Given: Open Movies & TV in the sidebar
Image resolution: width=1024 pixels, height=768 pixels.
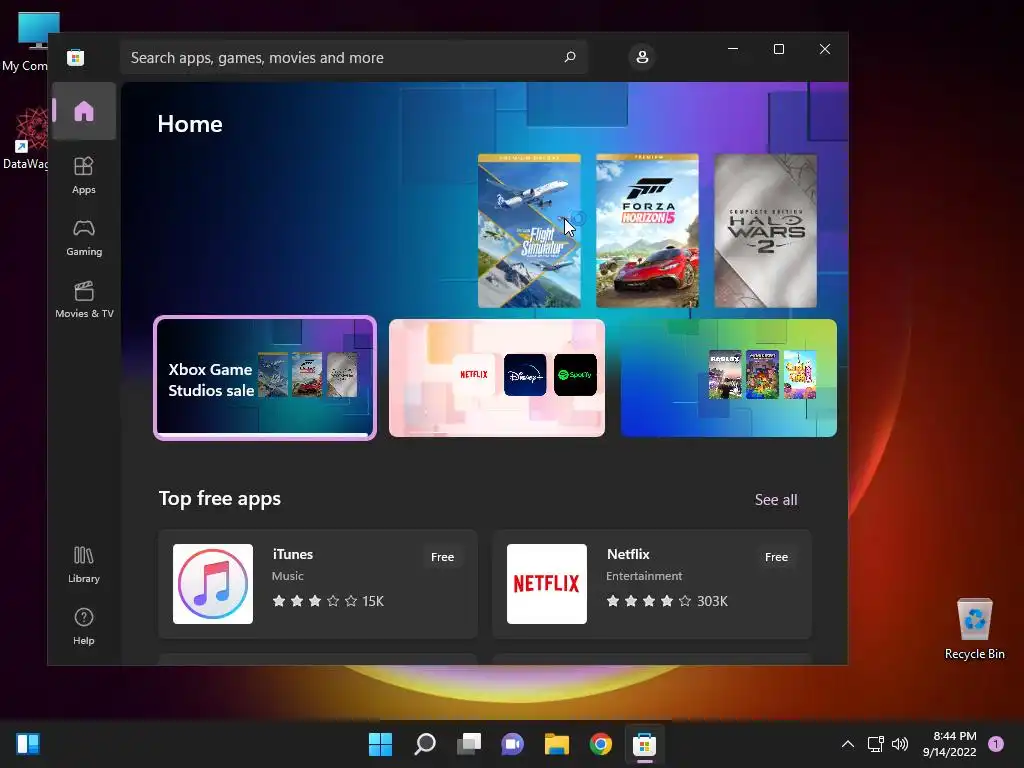Looking at the screenshot, I should point(84,300).
